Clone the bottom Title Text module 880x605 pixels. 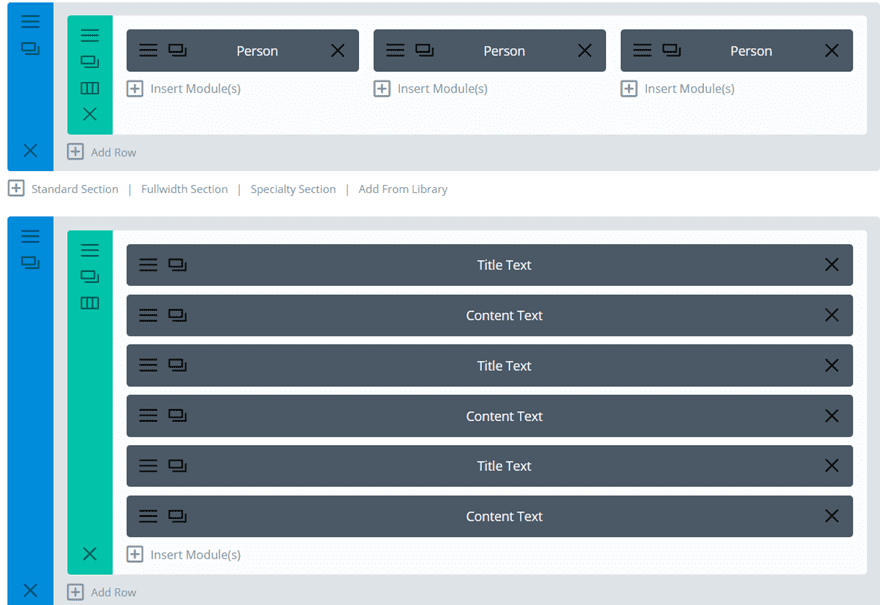177,466
